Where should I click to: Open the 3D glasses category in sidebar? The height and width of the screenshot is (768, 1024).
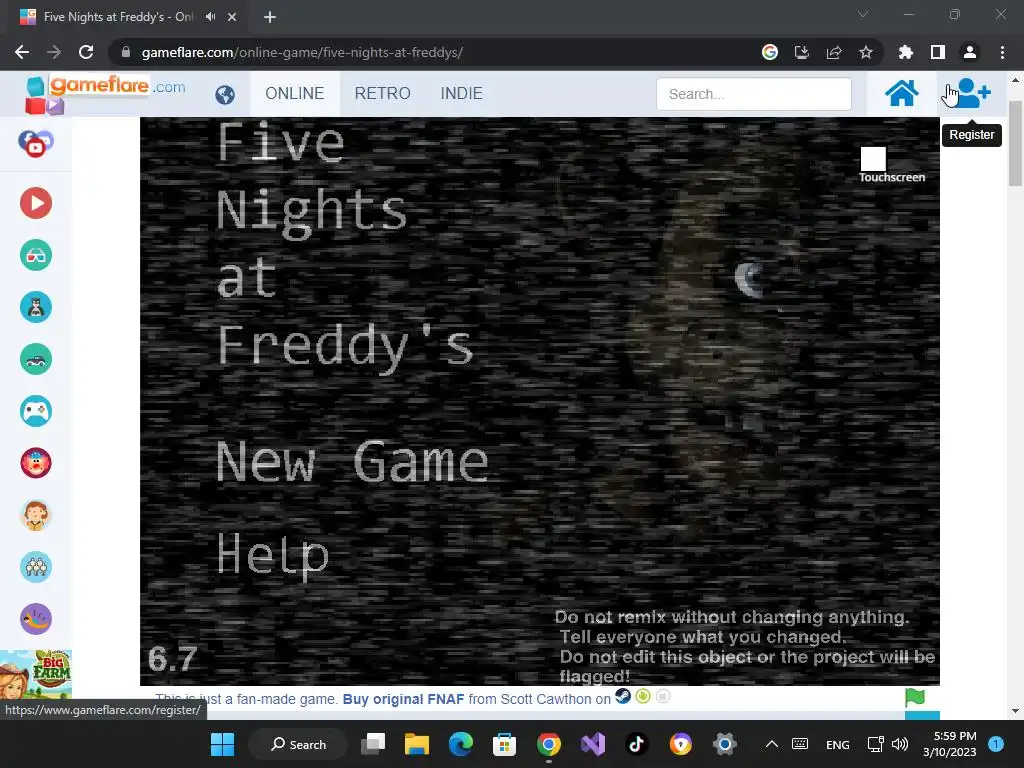pyautogui.click(x=36, y=255)
